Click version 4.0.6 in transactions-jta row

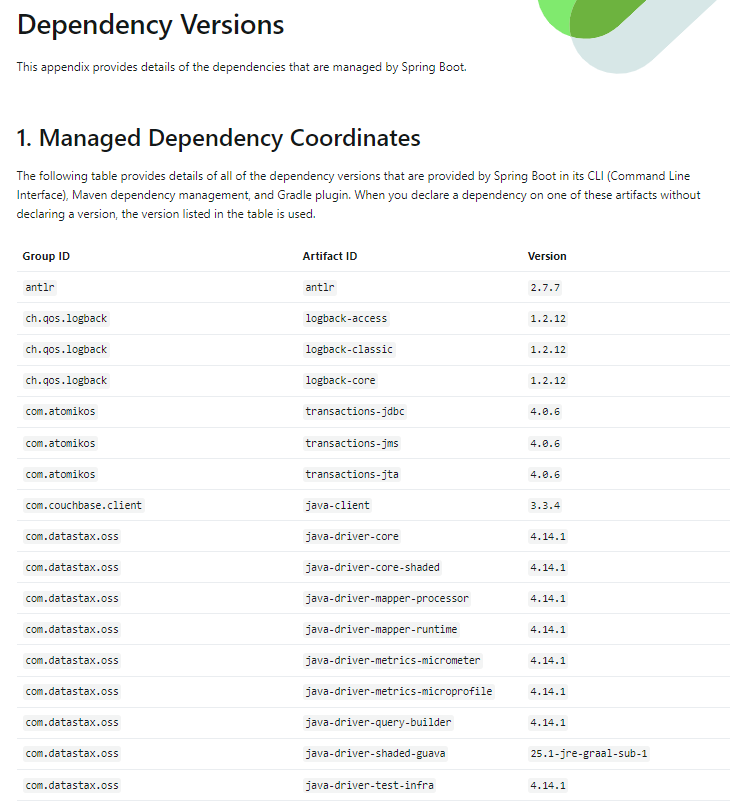[545, 474]
